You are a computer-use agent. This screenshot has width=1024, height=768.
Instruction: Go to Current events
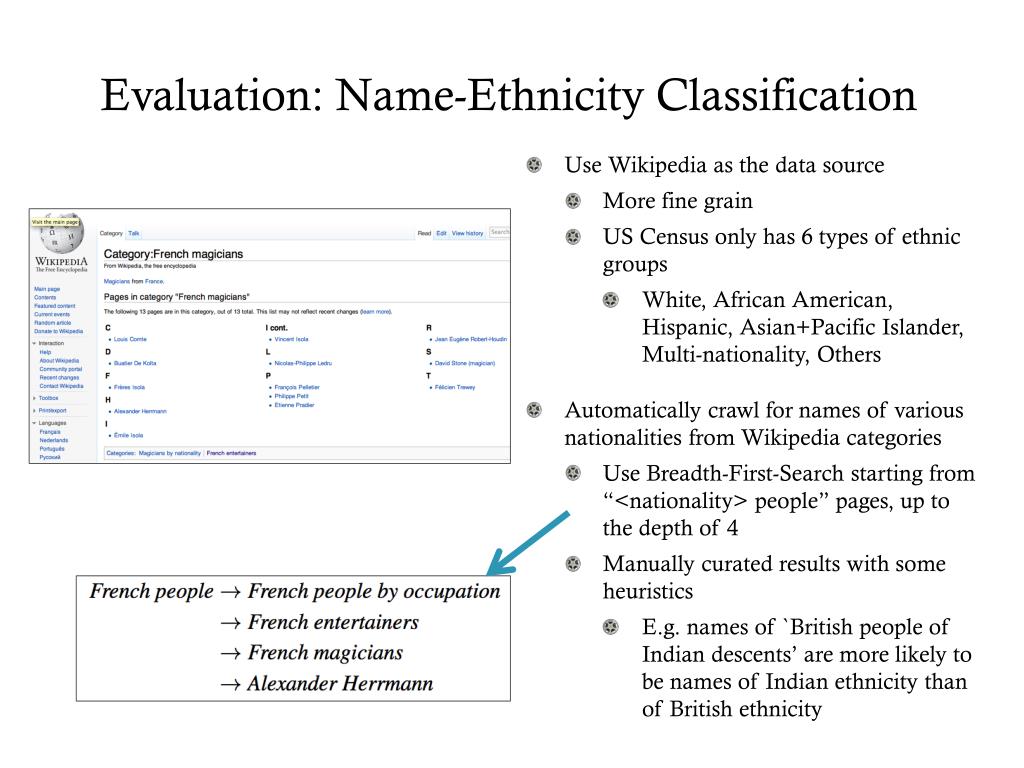click(52, 314)
